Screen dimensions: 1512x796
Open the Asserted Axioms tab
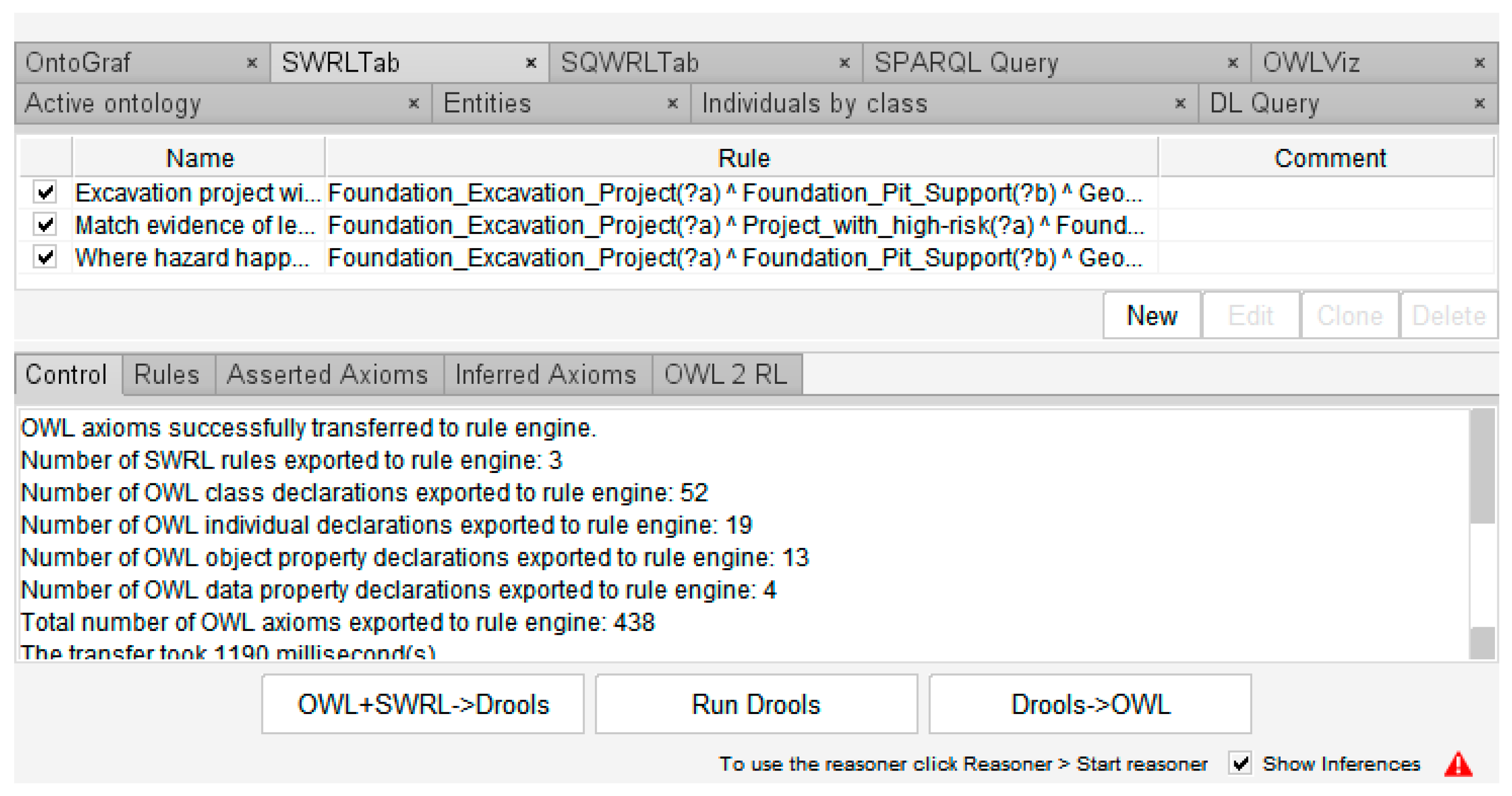(x=328, y=375)
